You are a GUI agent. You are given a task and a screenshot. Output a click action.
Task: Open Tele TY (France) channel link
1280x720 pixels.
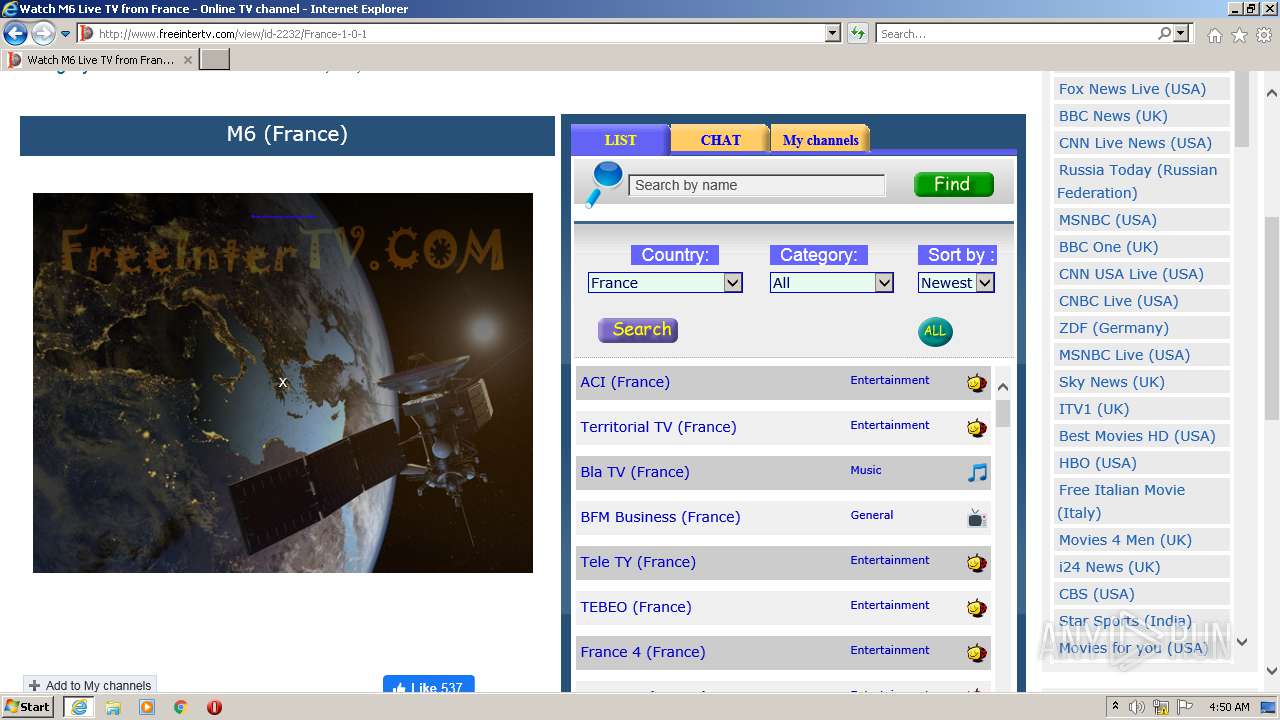(638, 562)
